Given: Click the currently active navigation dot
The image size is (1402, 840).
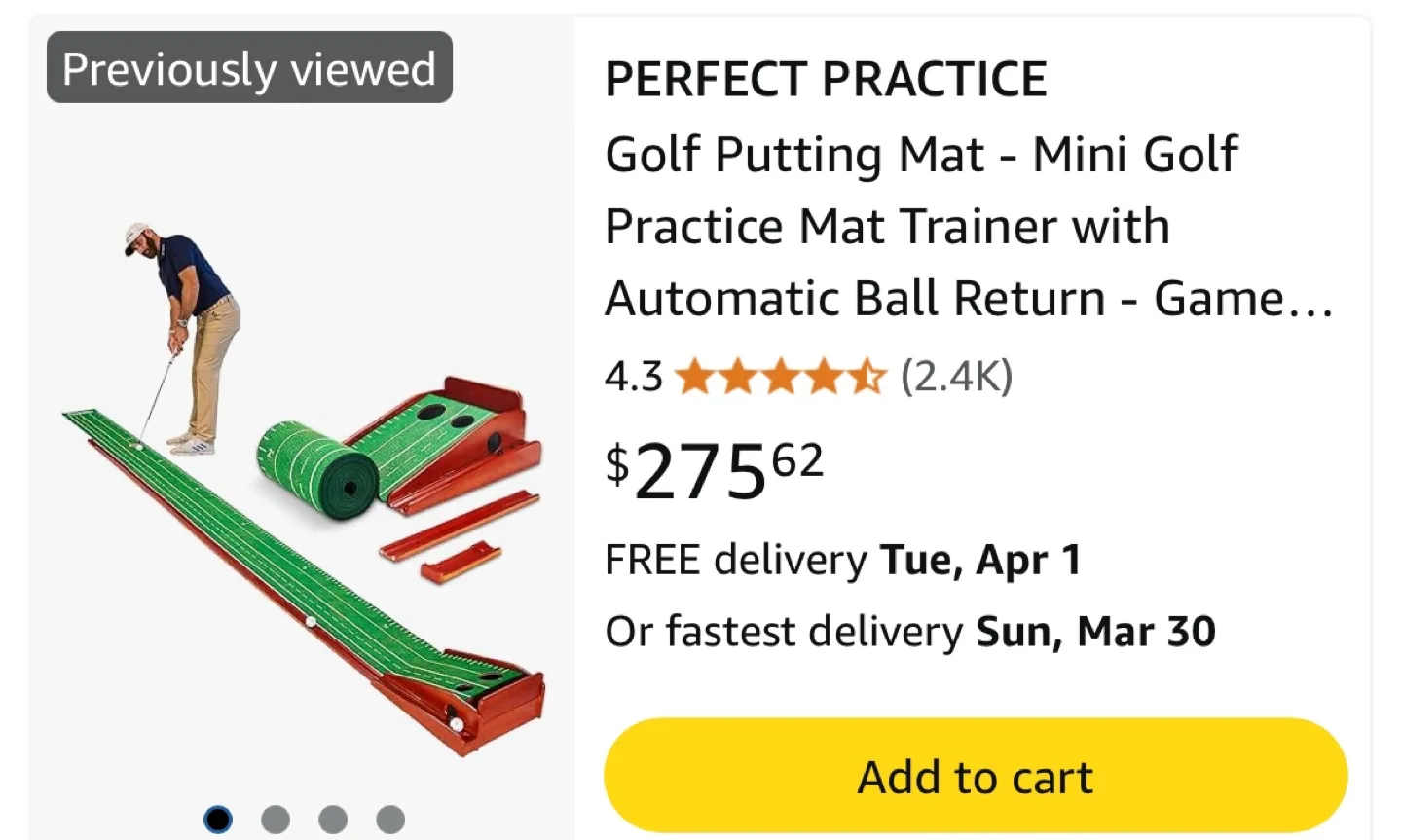Looking at the screenshot, I should click(218, 819).
